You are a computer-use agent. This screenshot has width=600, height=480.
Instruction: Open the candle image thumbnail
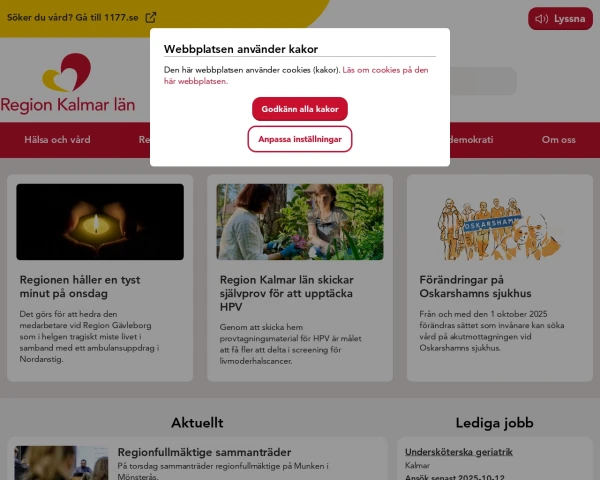[100, 222]
